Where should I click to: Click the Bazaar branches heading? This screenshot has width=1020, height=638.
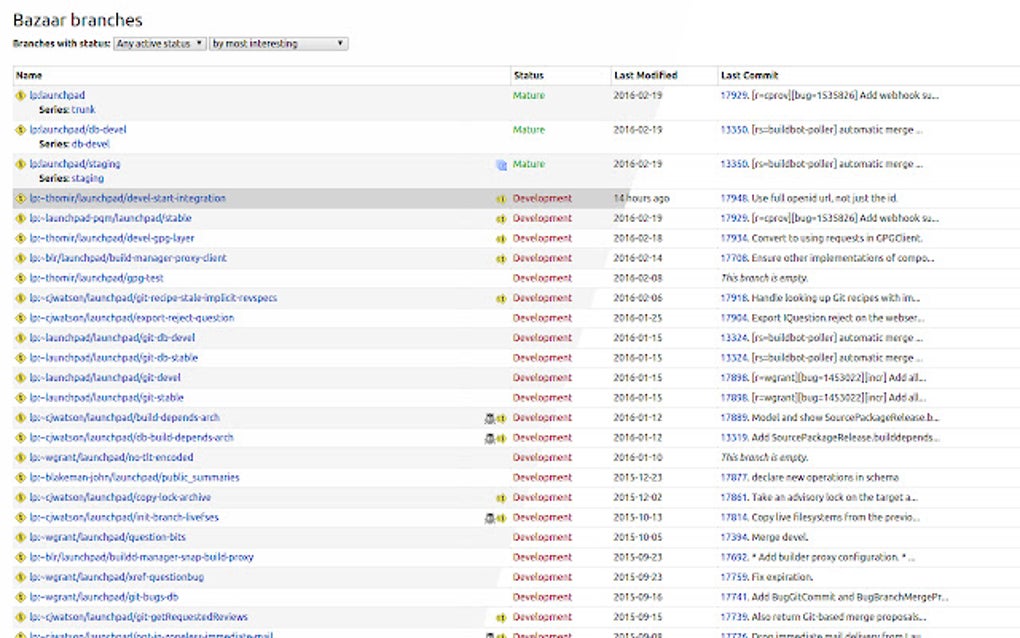tap(77, 20)
